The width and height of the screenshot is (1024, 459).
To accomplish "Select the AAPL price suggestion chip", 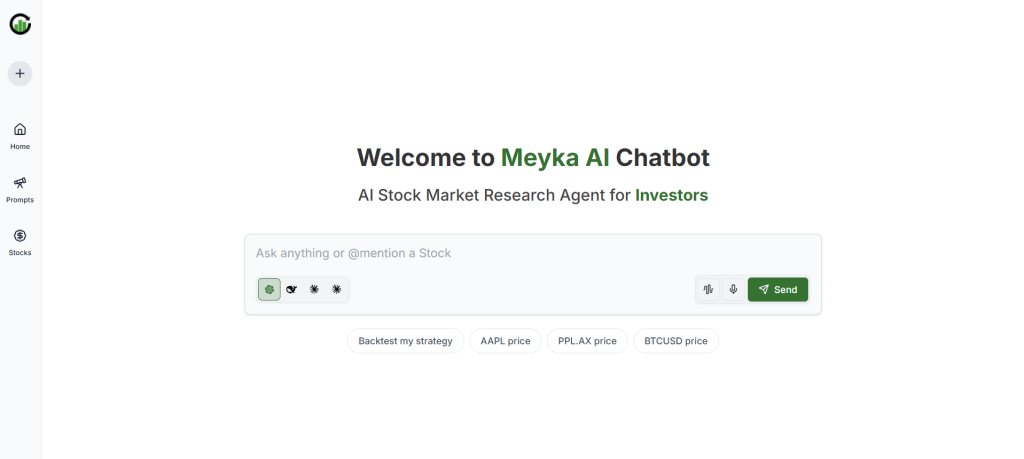I will pyautogui.click(x=505, y=341).
